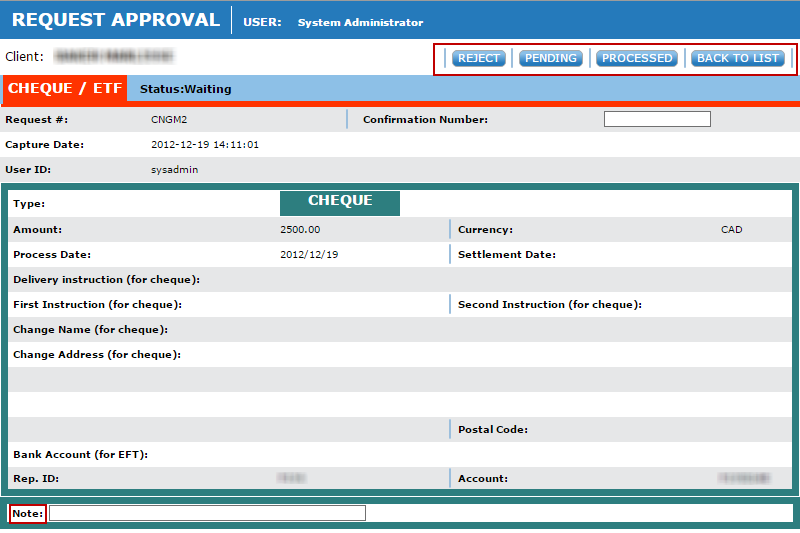800x533 pixels.
Task: Click the Note: label
Action: [28, 513]
